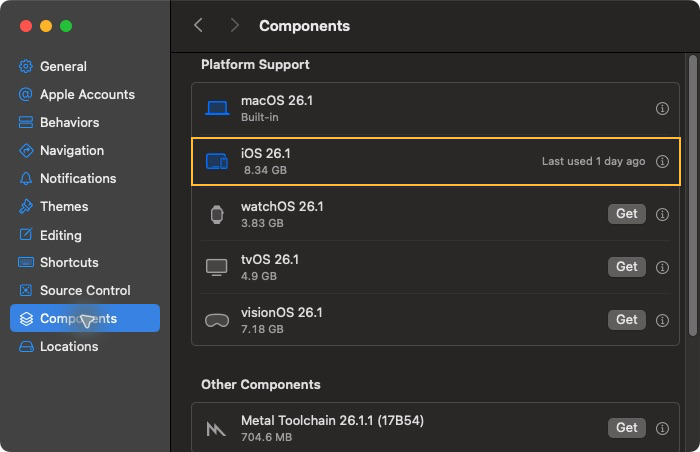
Task: Click the watchOS 26.1 watch icon
Action: [217, 214]
